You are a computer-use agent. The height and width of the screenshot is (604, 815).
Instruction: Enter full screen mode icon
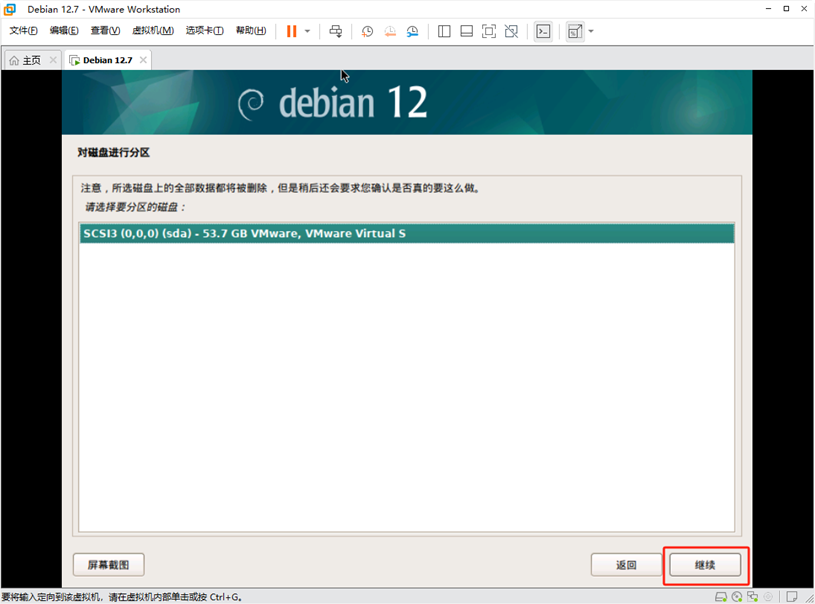489,31
